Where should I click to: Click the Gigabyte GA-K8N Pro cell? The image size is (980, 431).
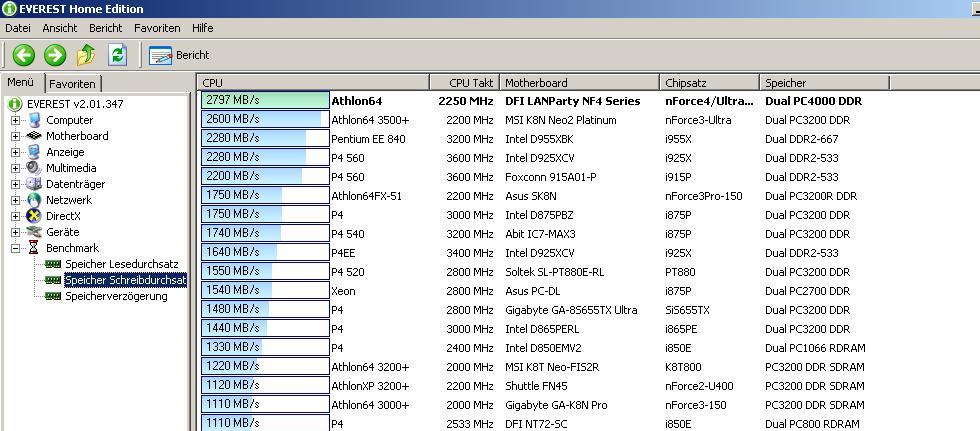pyautogui.click(x=556, y=405)
